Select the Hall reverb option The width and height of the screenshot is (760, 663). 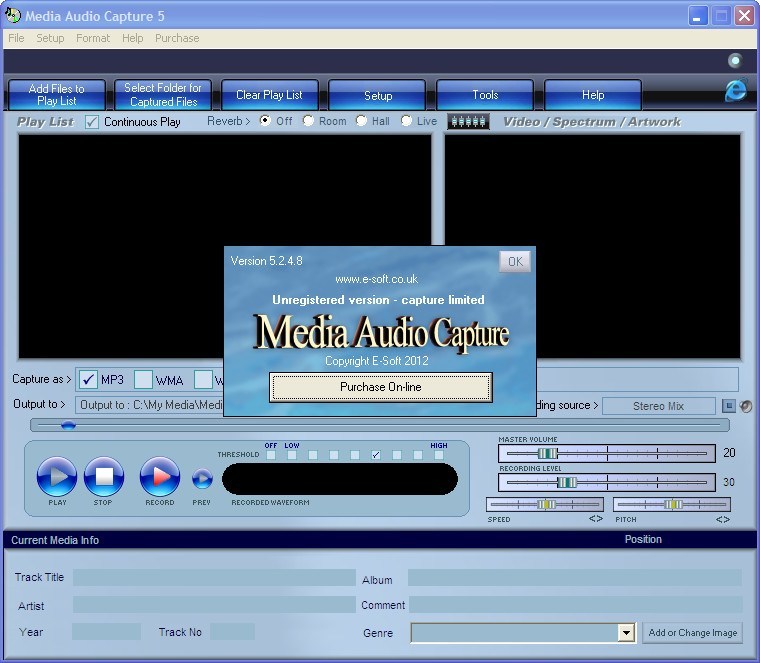[x=361, y=120]
